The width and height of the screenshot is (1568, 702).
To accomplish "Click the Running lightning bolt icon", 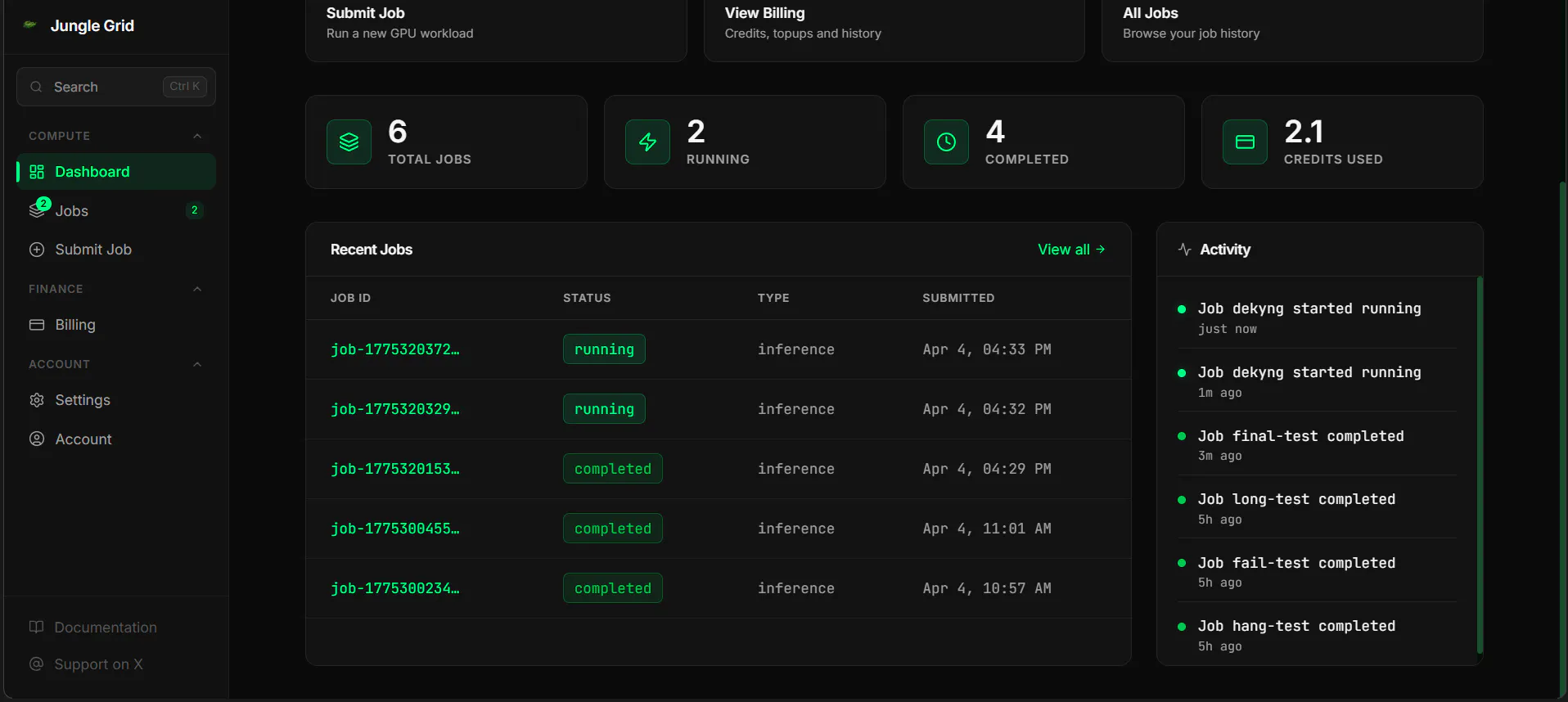I will [648, 142].
